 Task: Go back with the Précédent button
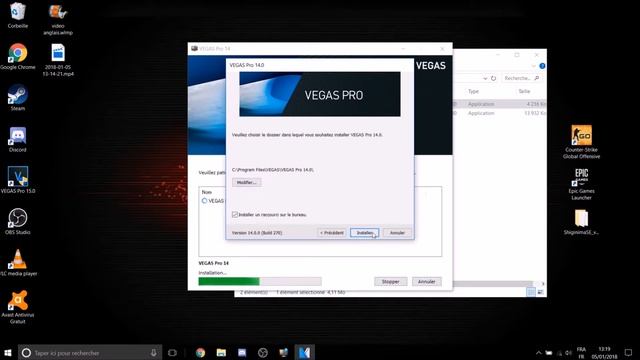pos(332,233)
